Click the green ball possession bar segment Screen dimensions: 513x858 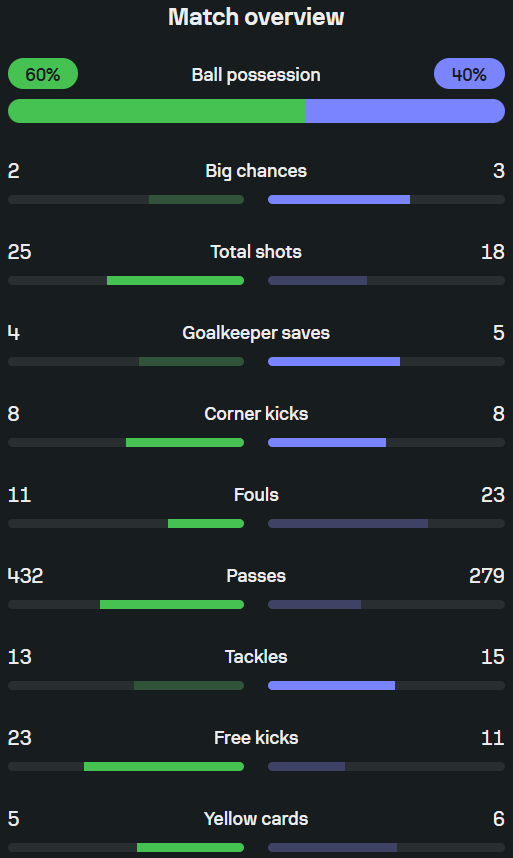tap(157, 111)
